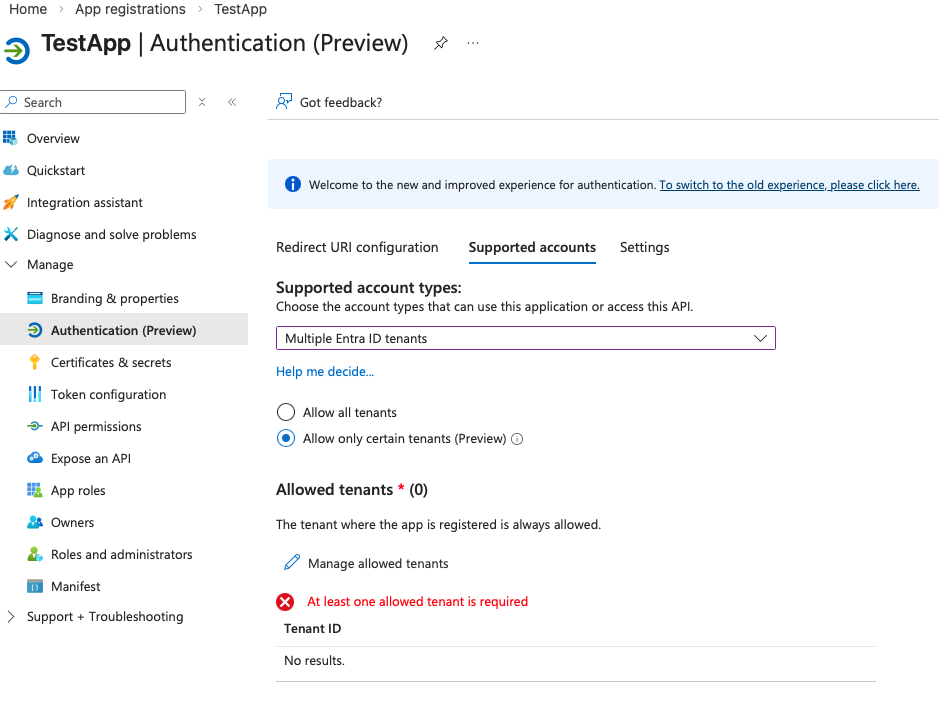Screen dimensions: 939x720
Task: Select Allow only certain tenants radio button
Action: pyautogui.click(x=286, y=438)
